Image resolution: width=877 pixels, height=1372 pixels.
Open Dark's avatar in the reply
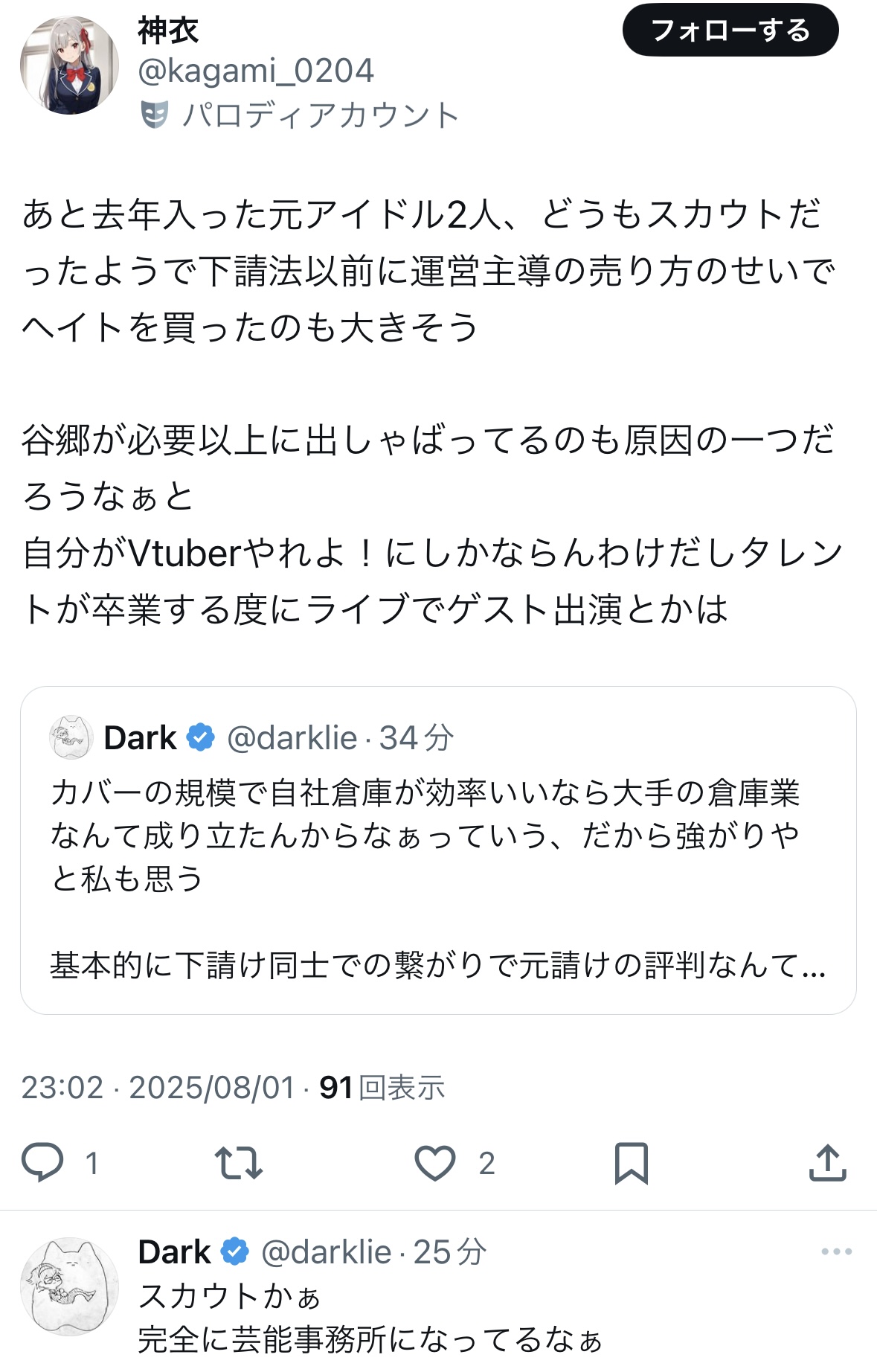69,1286
